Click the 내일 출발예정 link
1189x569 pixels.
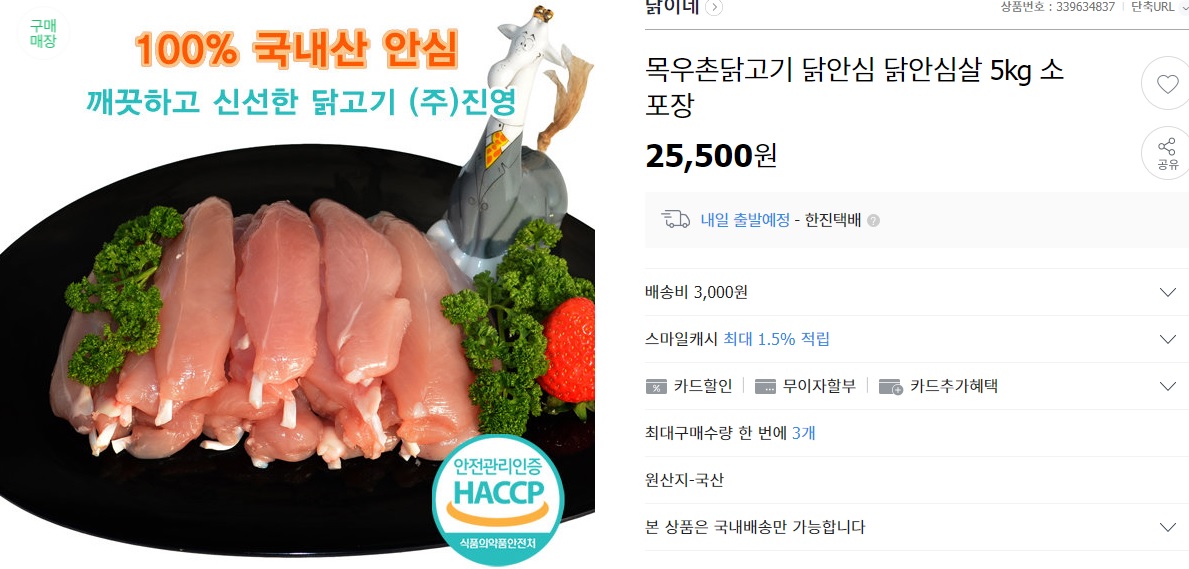point(745,222)
